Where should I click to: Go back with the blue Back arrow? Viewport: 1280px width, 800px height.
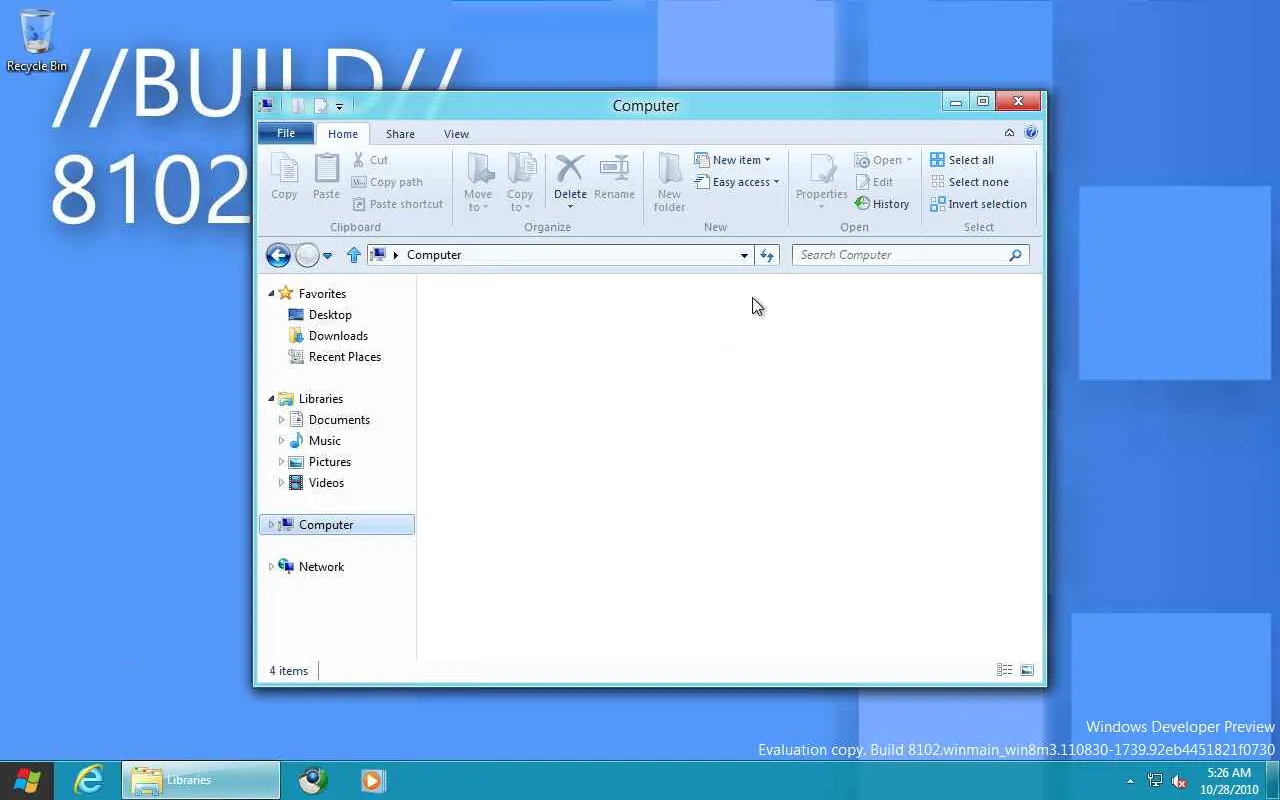(278, 255)
